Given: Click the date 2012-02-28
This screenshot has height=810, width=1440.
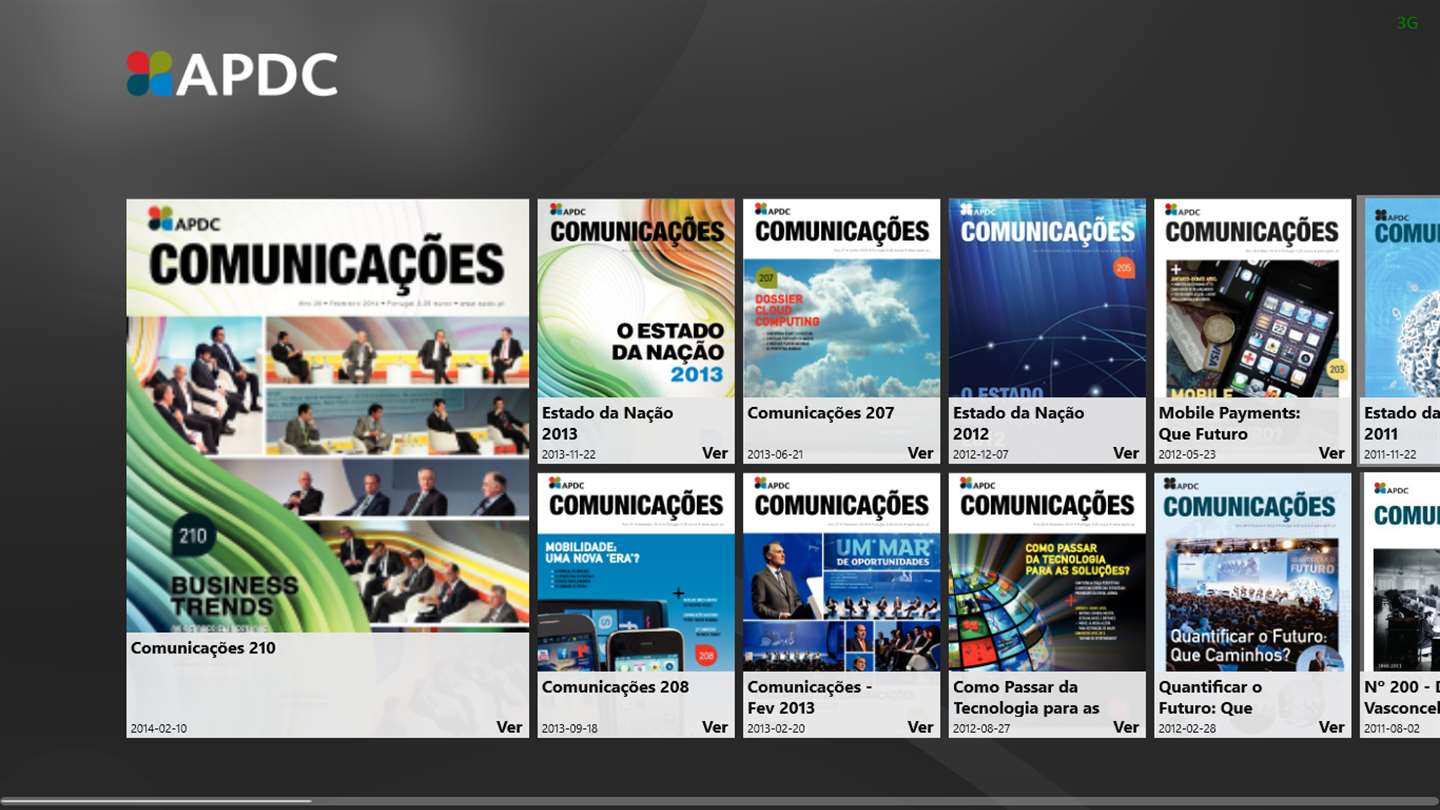Looking at the screenshot, I should click(x=1187, y=728).
